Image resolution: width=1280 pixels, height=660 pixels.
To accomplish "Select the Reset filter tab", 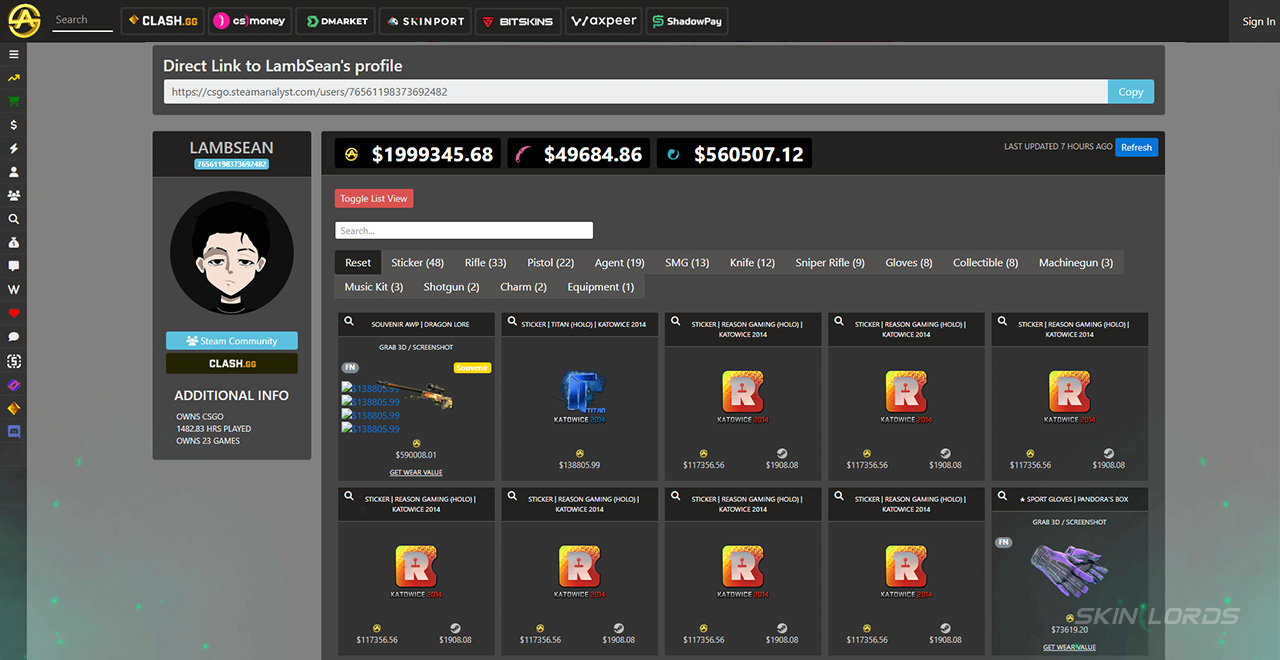I will (x=358, y=263).
